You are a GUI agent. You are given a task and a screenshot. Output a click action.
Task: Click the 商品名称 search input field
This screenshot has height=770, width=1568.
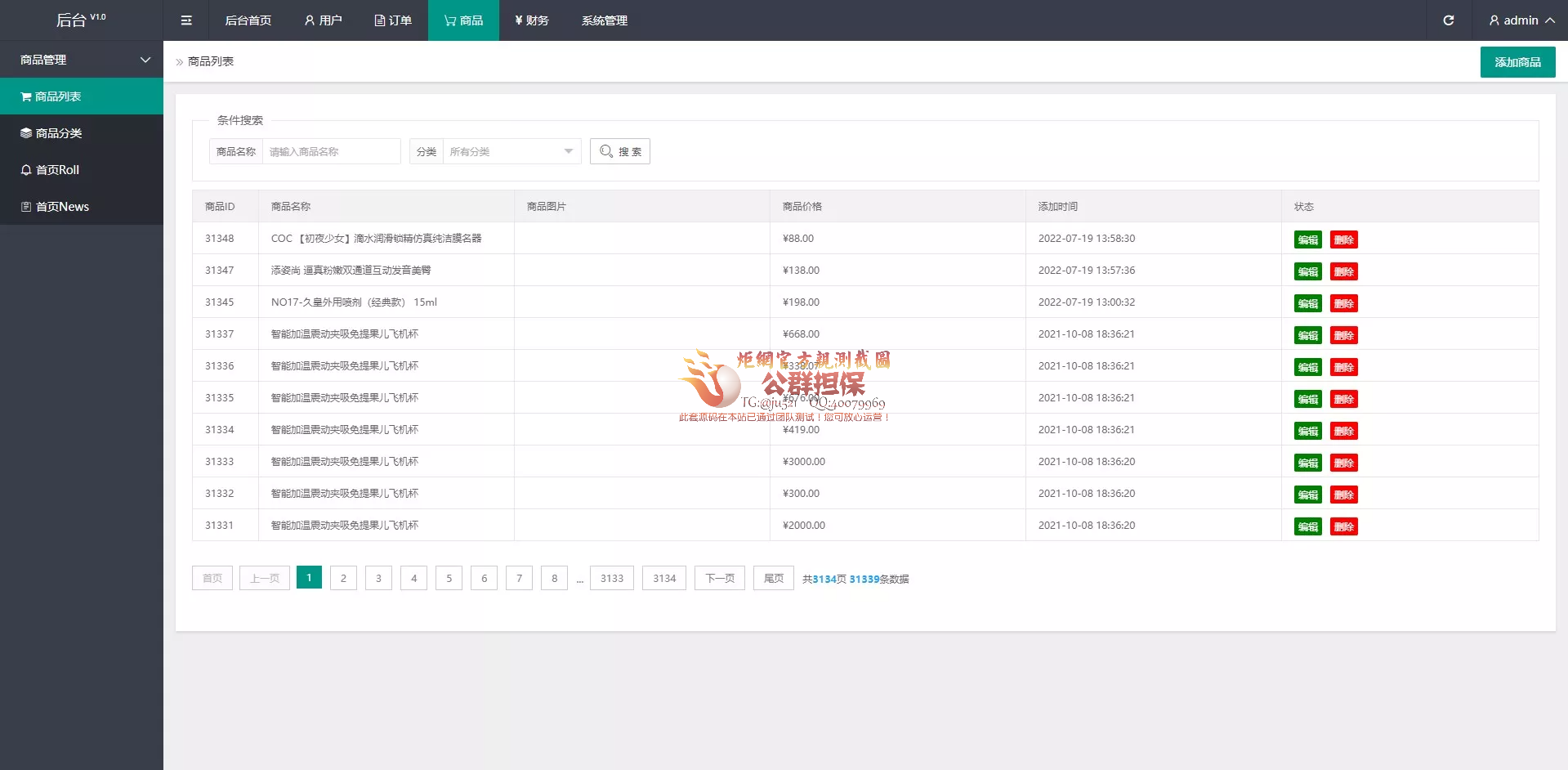click(x=332, y=151)
